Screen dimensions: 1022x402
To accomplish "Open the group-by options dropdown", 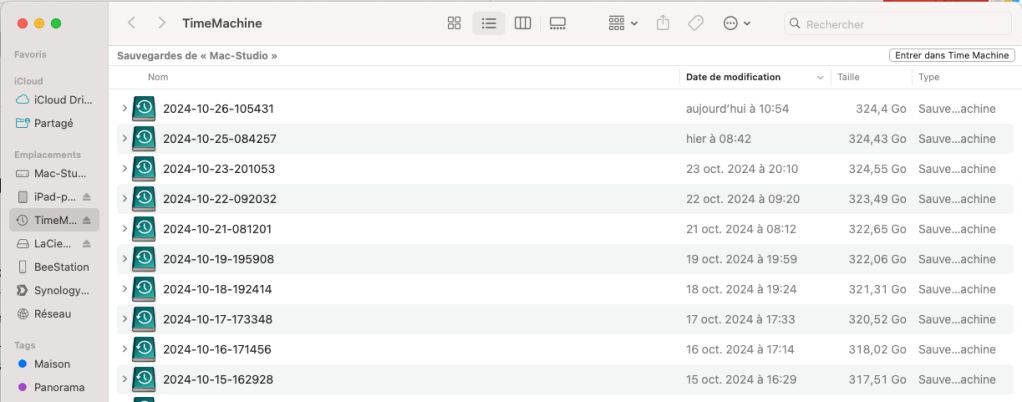I will [x=622, y=23].
